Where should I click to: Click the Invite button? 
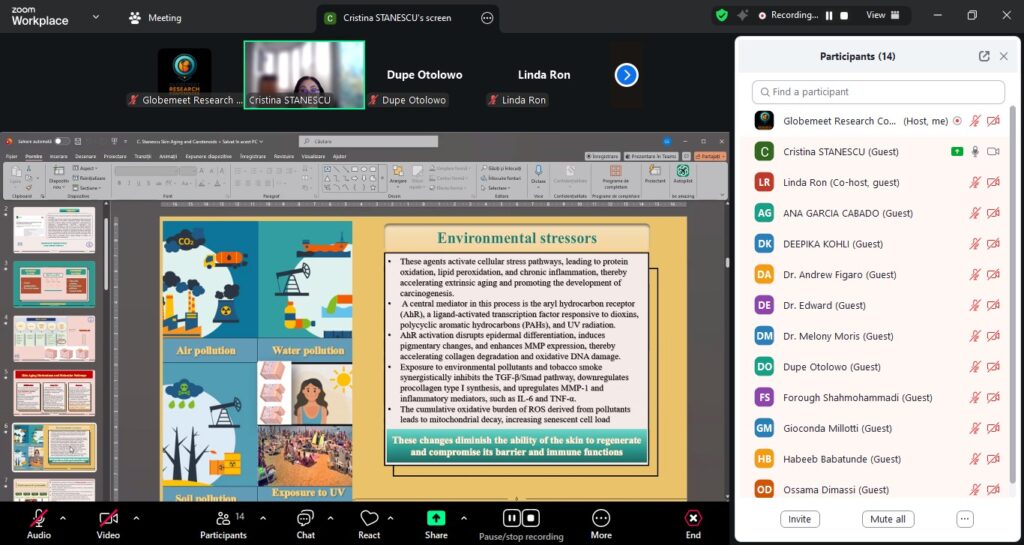coord(799,519)
